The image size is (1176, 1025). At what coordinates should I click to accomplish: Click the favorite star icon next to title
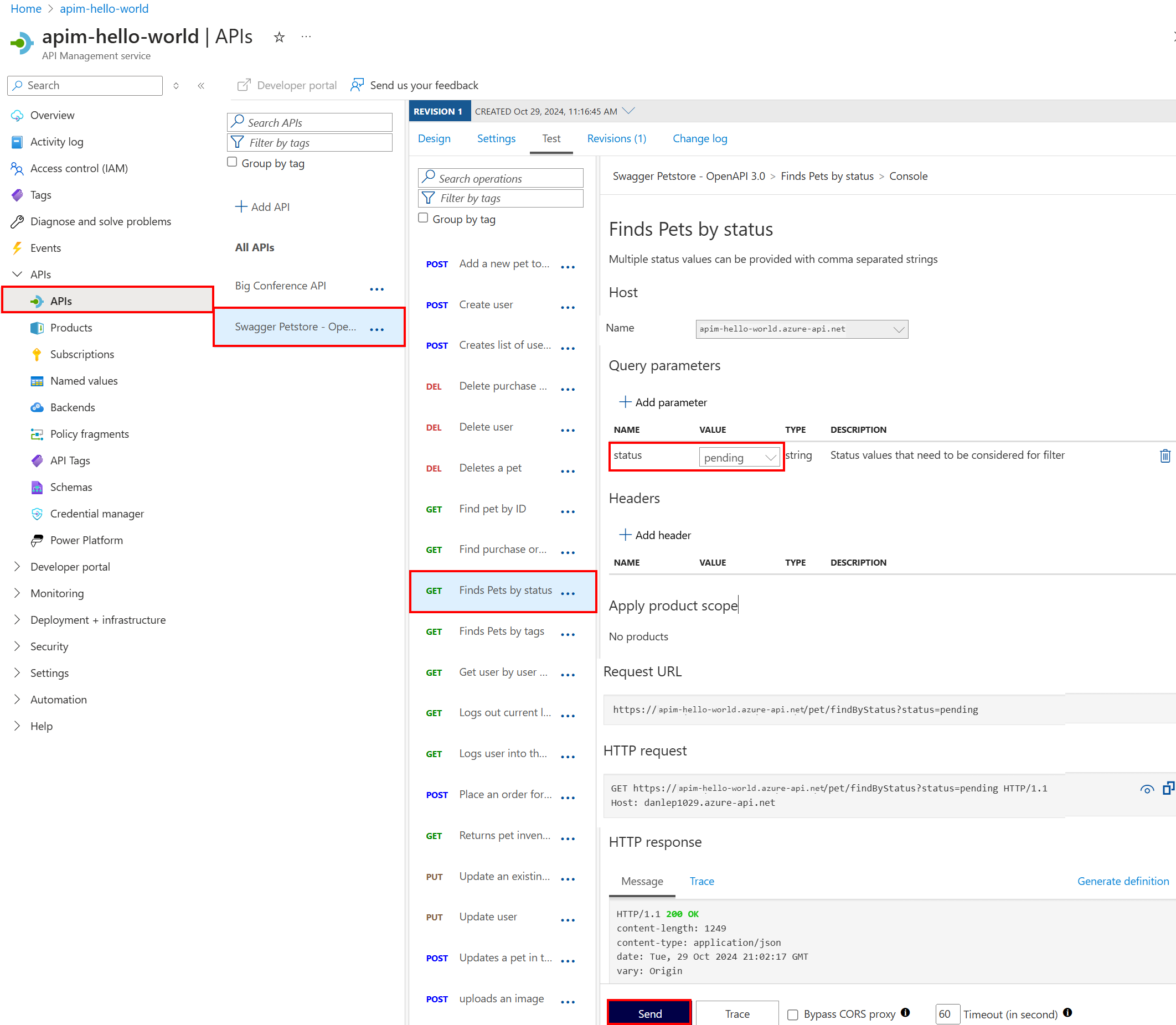coord(278,37)
